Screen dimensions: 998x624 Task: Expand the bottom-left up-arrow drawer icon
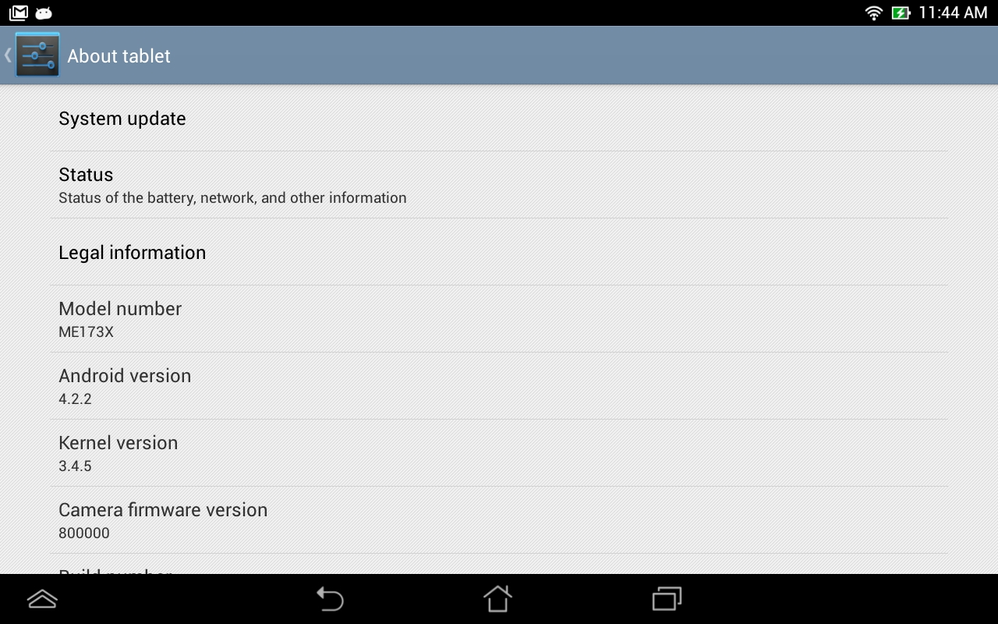(x=43, y=599)
